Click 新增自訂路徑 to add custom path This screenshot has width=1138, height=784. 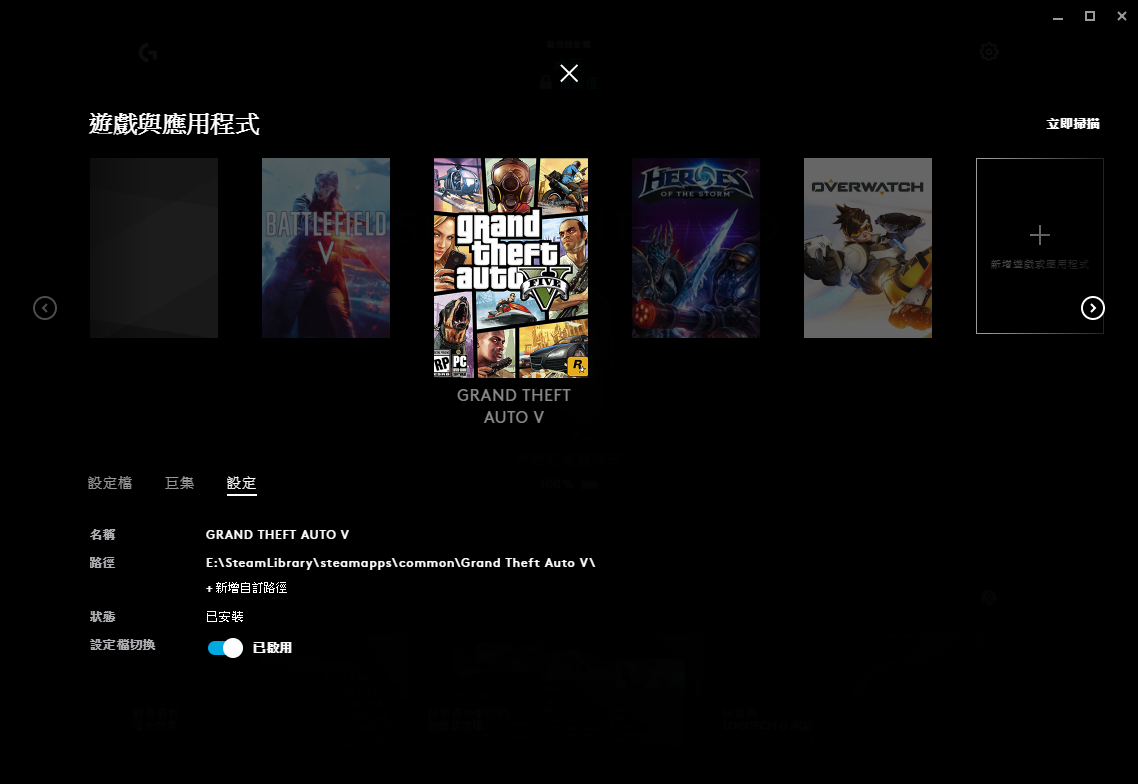[x=247, y=587]
